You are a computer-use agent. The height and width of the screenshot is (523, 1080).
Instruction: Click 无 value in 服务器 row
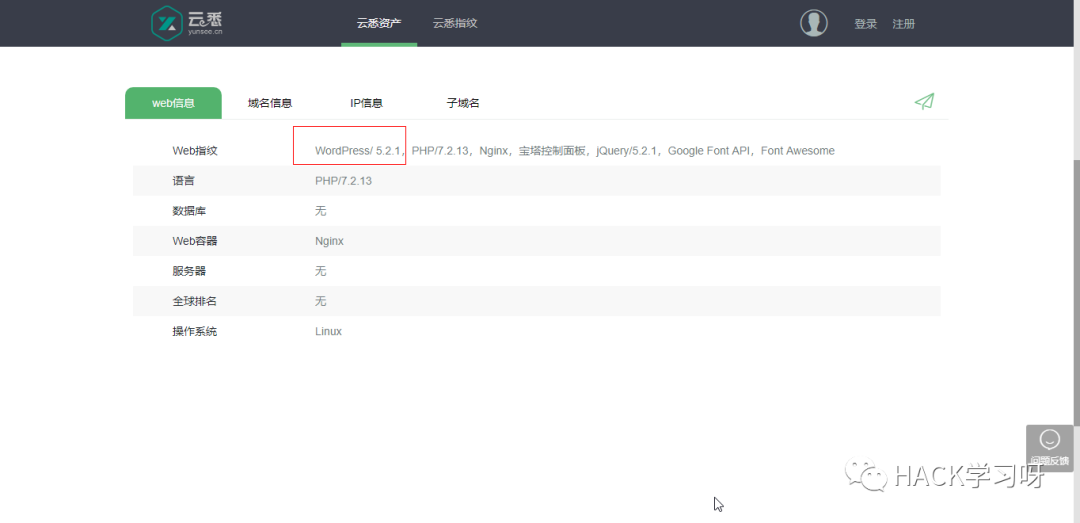[x=320, y=271]
